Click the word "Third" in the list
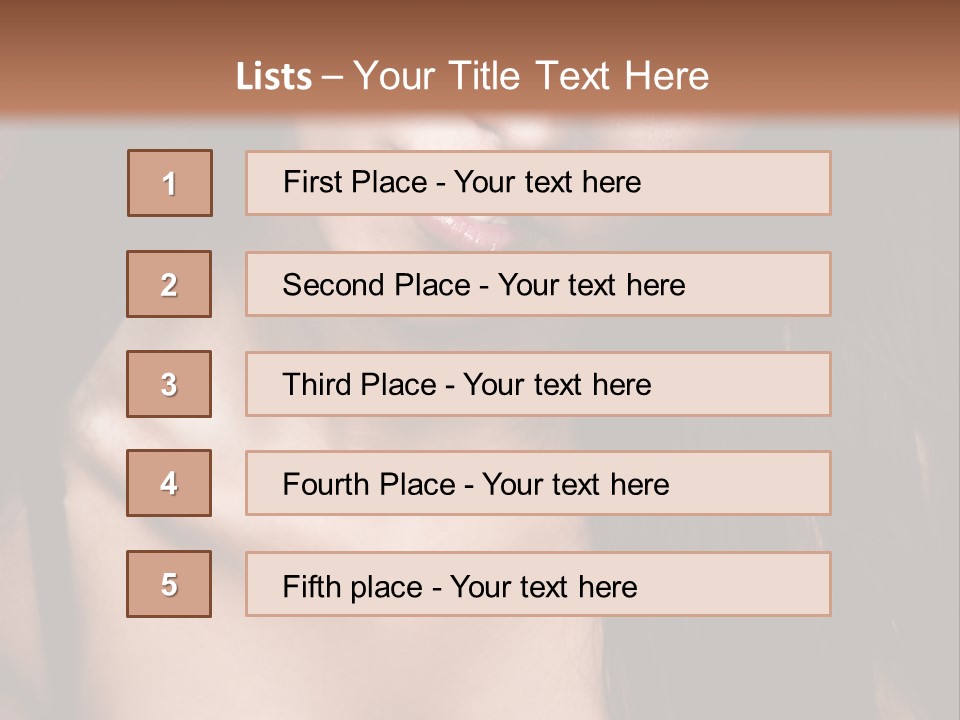Screen dimensions: 960x720 [x=318, y=385]
